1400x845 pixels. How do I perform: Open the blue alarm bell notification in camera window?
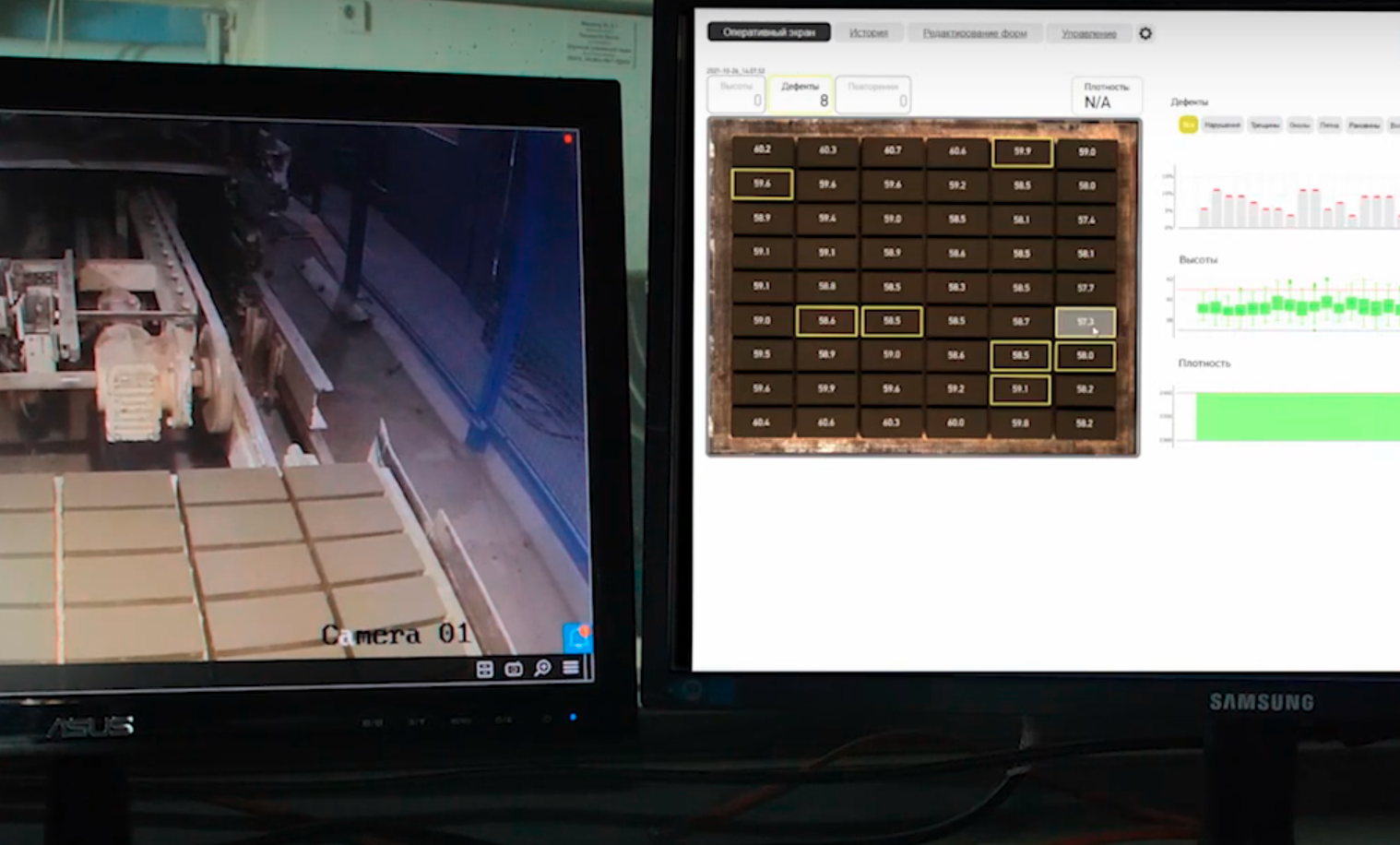coord(577,637)
